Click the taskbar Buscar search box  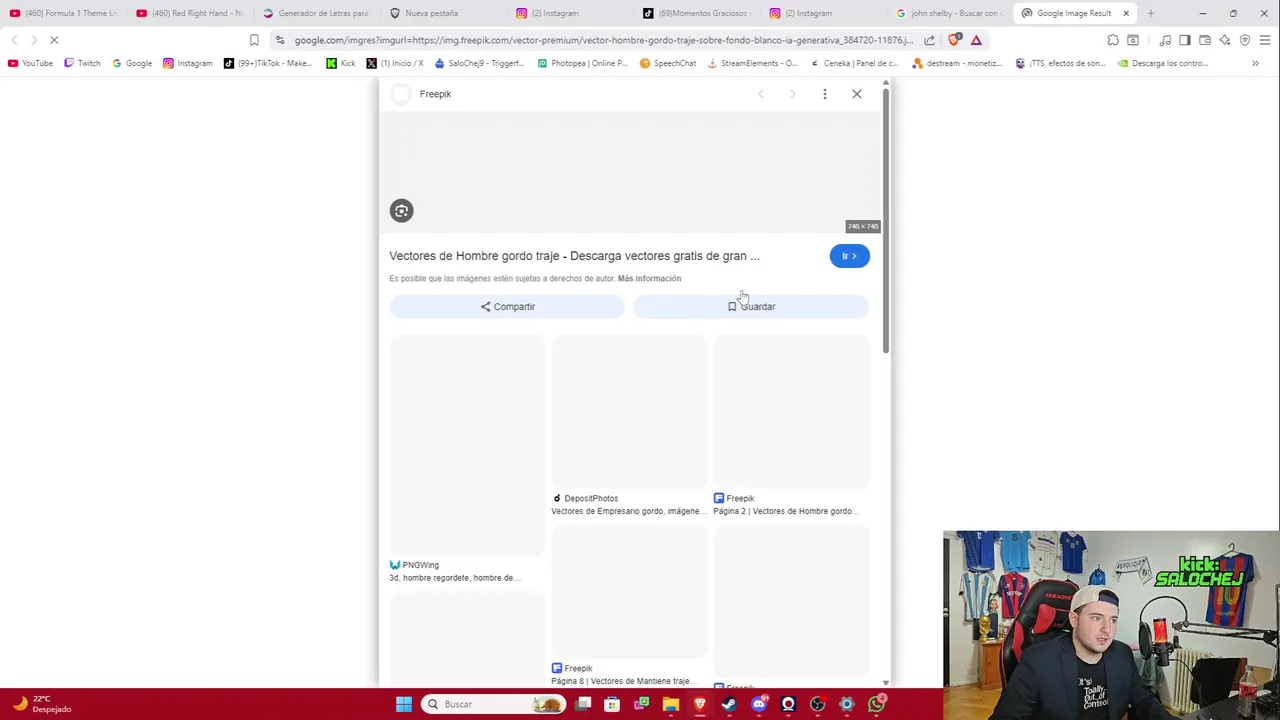coord(492,704)
